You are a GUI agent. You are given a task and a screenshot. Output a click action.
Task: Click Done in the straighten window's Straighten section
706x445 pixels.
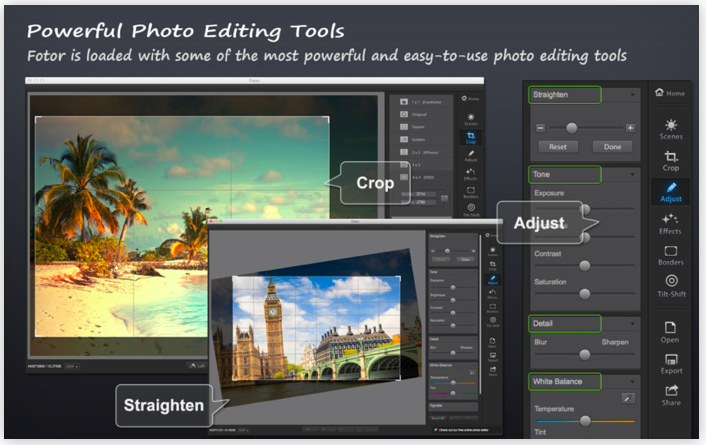pyautogui.click(x=466, y=259)
